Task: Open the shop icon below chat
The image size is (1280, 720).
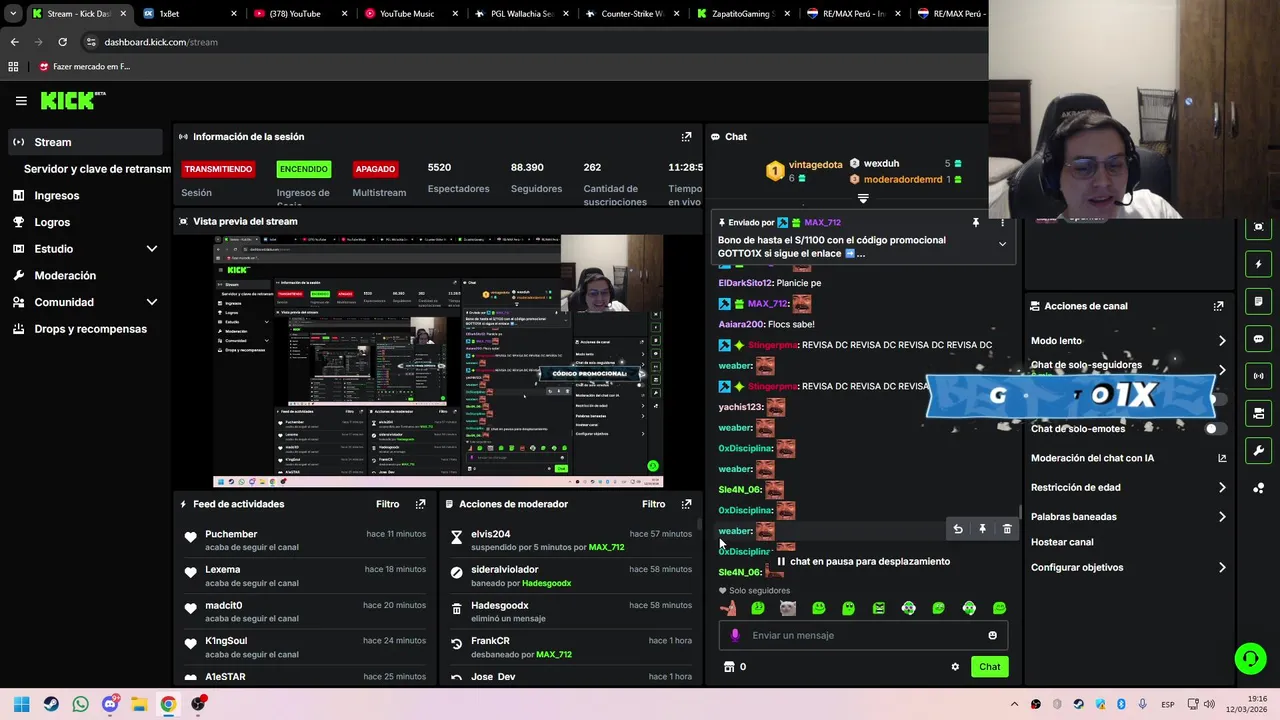Action: pos(729,667)
